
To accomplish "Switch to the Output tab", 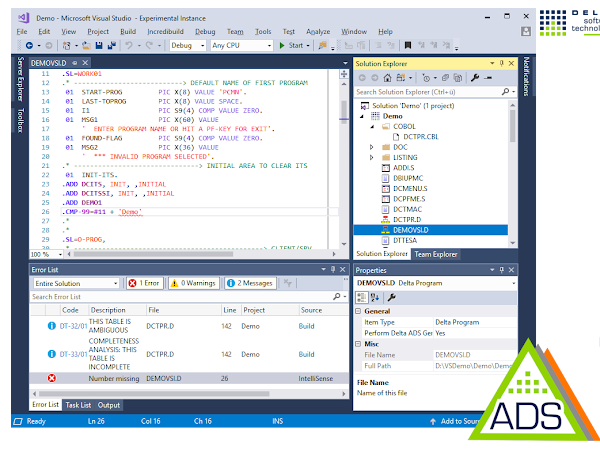I will point(109,405).
